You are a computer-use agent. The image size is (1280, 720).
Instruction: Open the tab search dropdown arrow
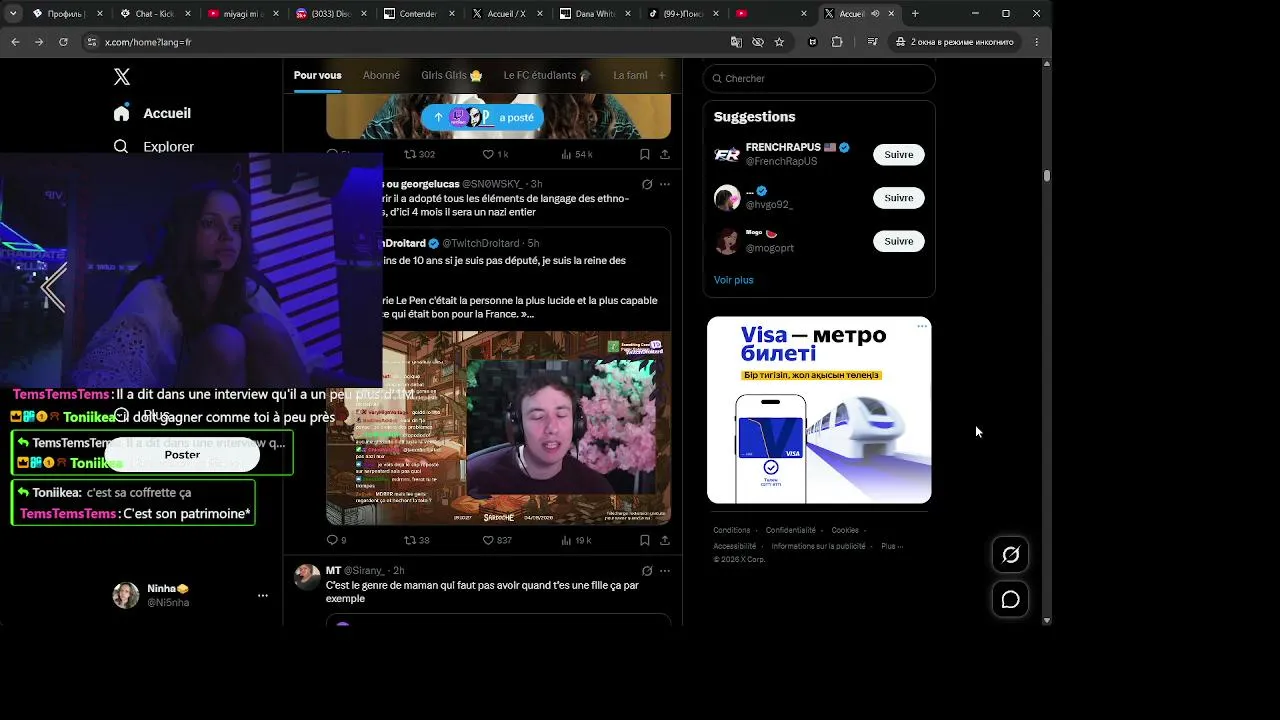pyautogui.click(x=13, y=14)
